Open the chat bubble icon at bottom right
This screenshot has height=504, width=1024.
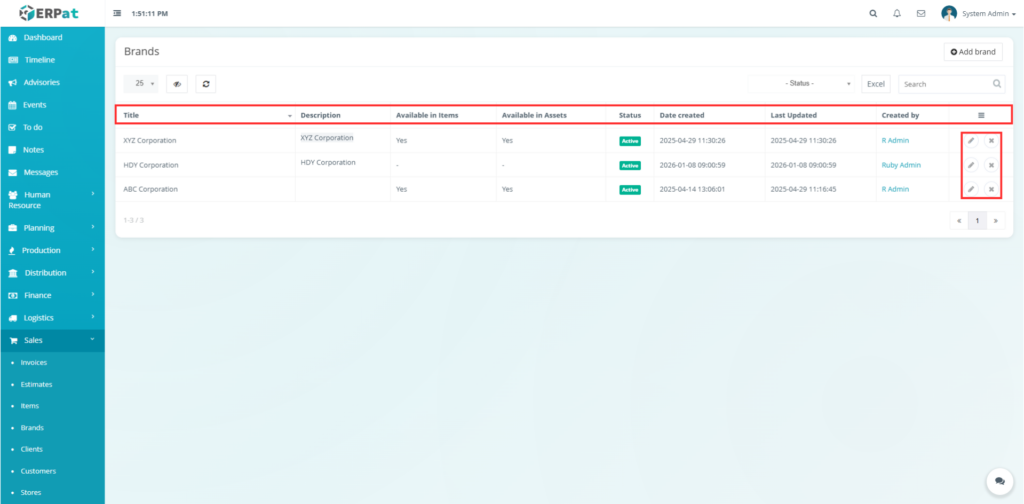pyautogui.click(x=997, y=481)
